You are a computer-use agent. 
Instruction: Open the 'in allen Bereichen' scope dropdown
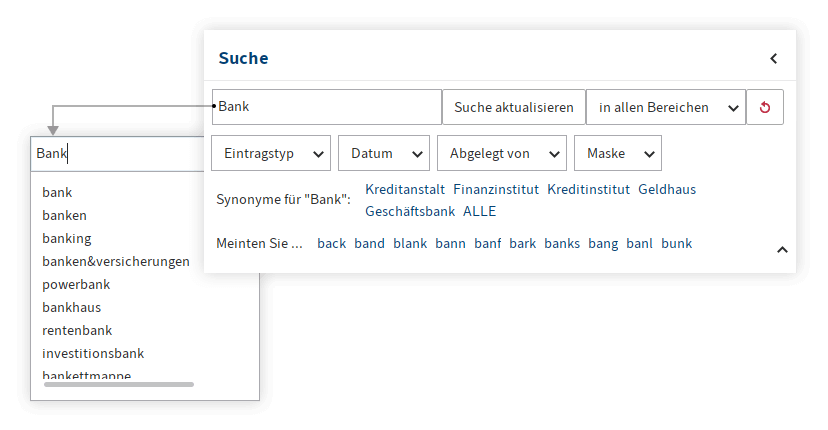[666, 107]
